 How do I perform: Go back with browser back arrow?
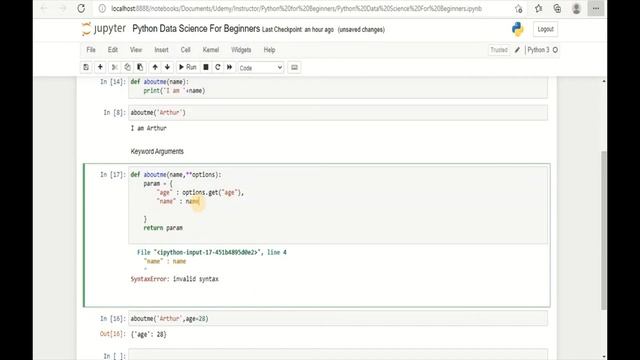[x=44, y=8]
